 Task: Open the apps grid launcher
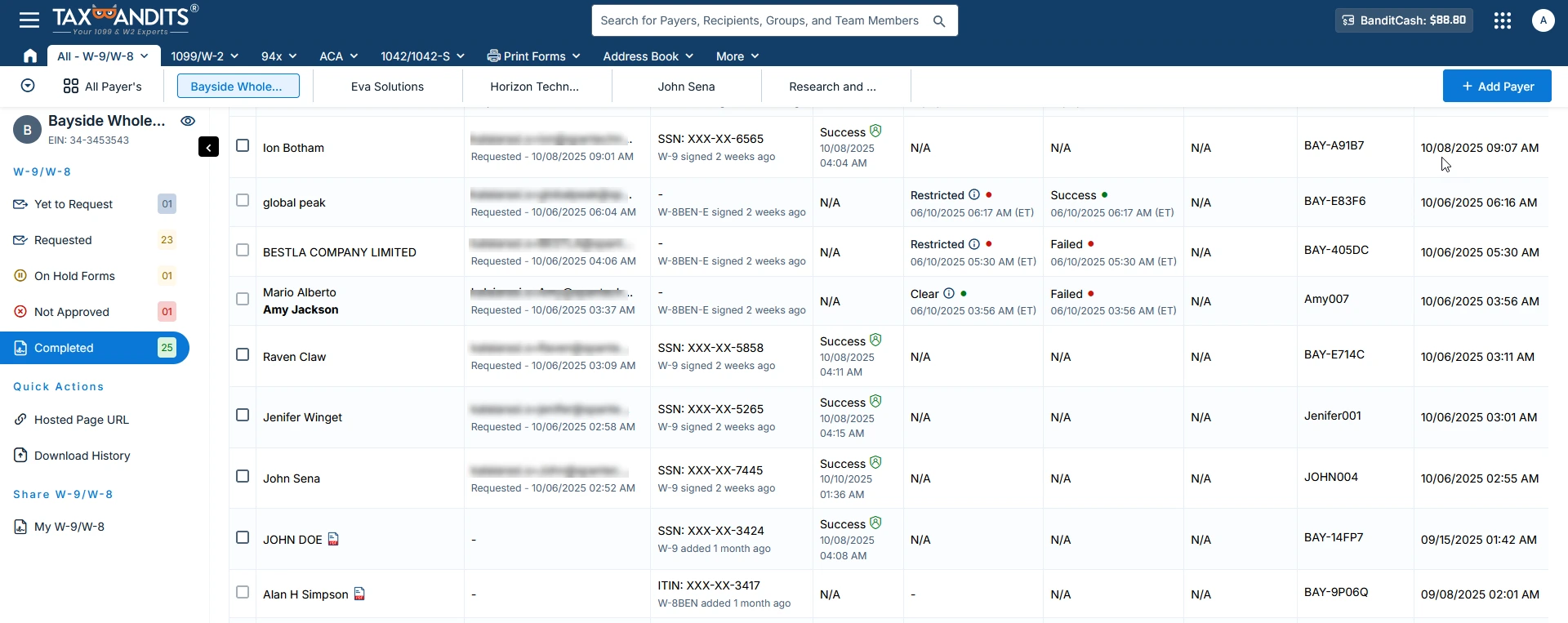click(x=1502, y=20)
